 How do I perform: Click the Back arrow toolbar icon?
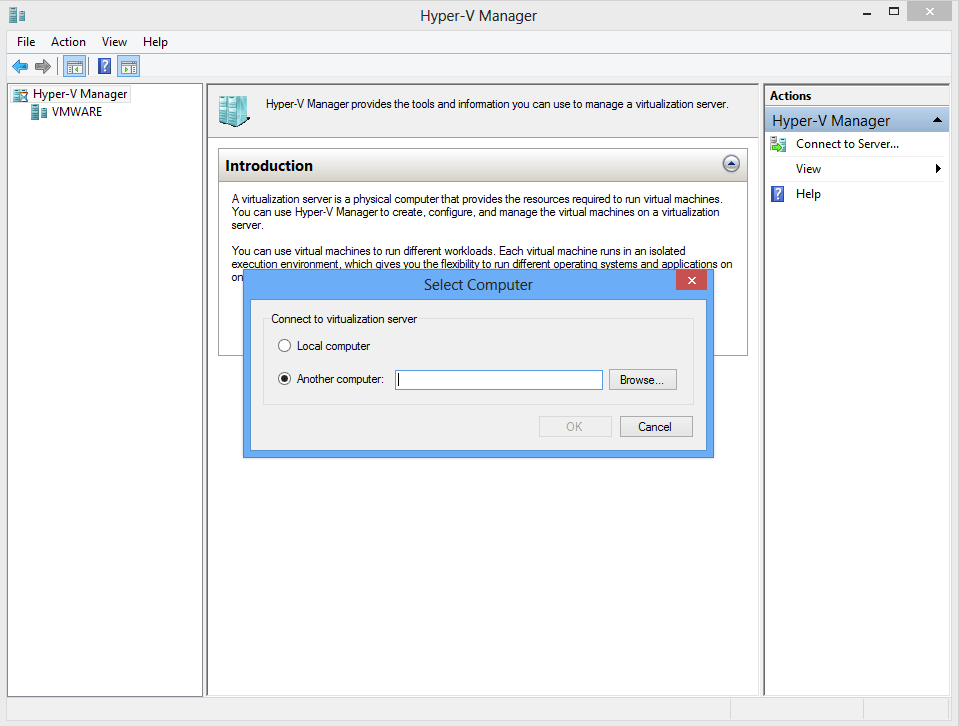20,66
